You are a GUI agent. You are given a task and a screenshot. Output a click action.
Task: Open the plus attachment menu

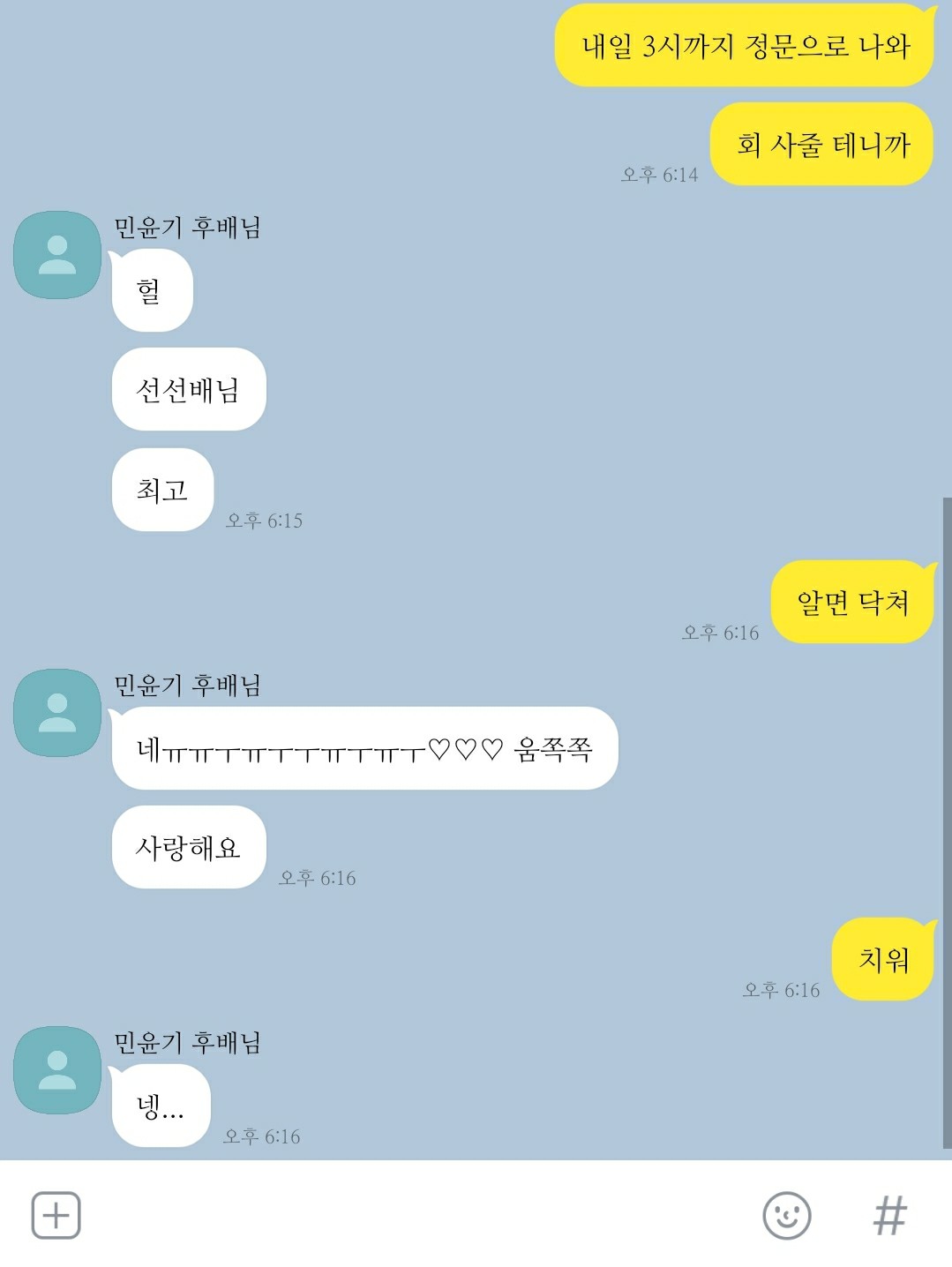click(x=56, y=1215)
